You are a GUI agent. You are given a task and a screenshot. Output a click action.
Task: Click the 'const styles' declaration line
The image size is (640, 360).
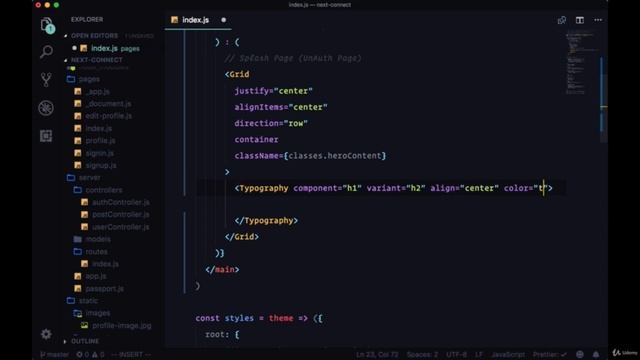click(259, 318)
